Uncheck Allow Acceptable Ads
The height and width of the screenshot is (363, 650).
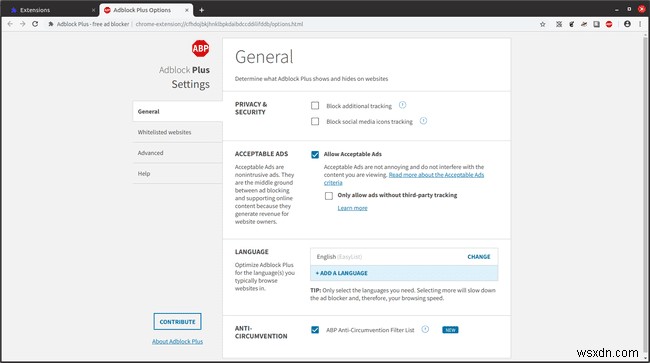[315, 155]
